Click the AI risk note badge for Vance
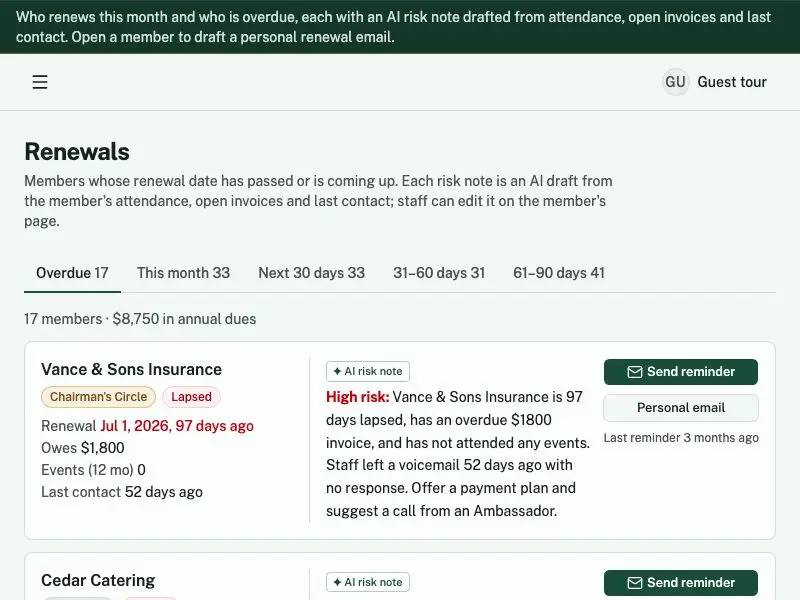The width and height of the screenshot is (800, 600). 368,371
